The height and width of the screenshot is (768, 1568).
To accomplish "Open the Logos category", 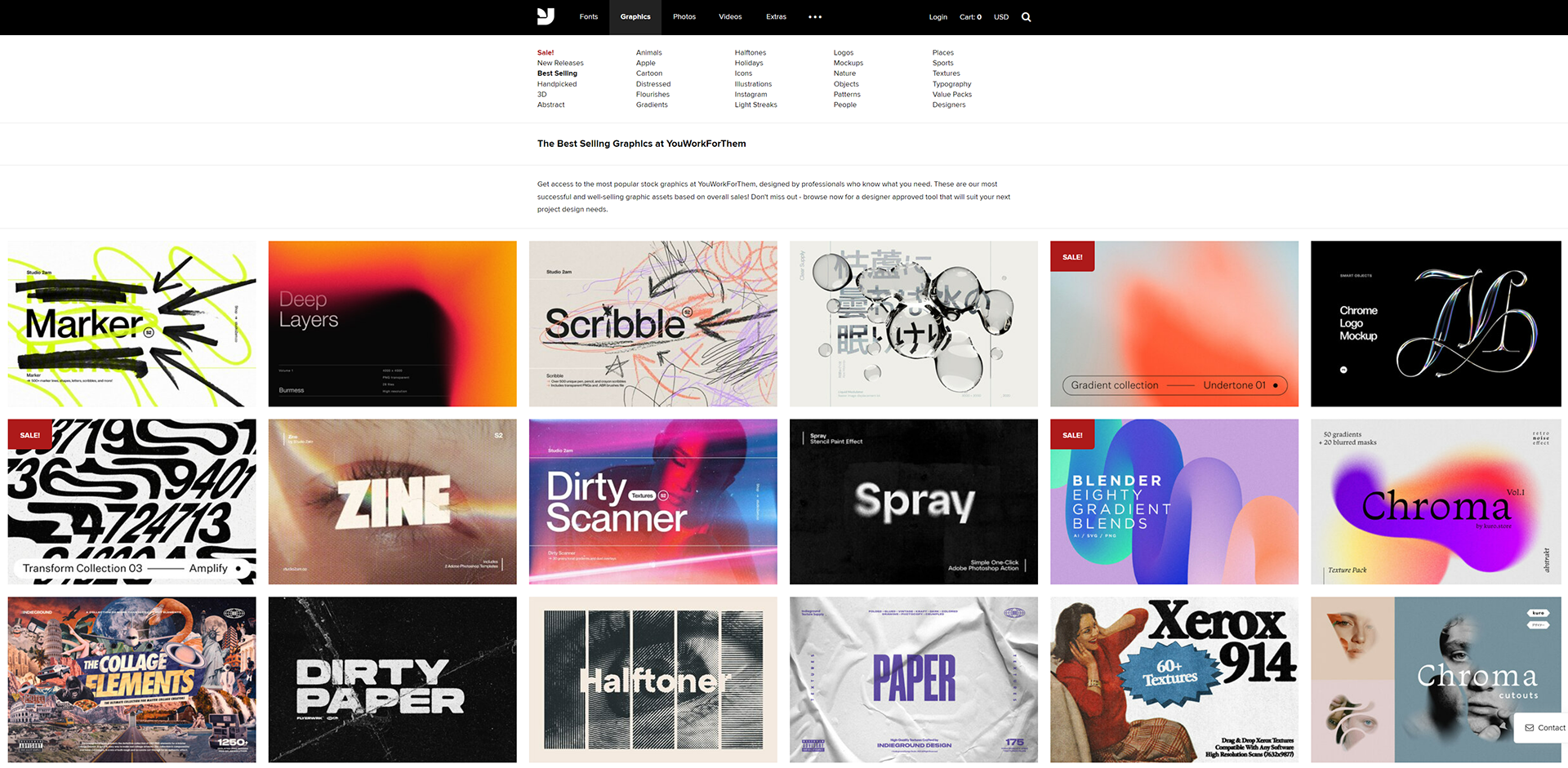I will point(844,52).
